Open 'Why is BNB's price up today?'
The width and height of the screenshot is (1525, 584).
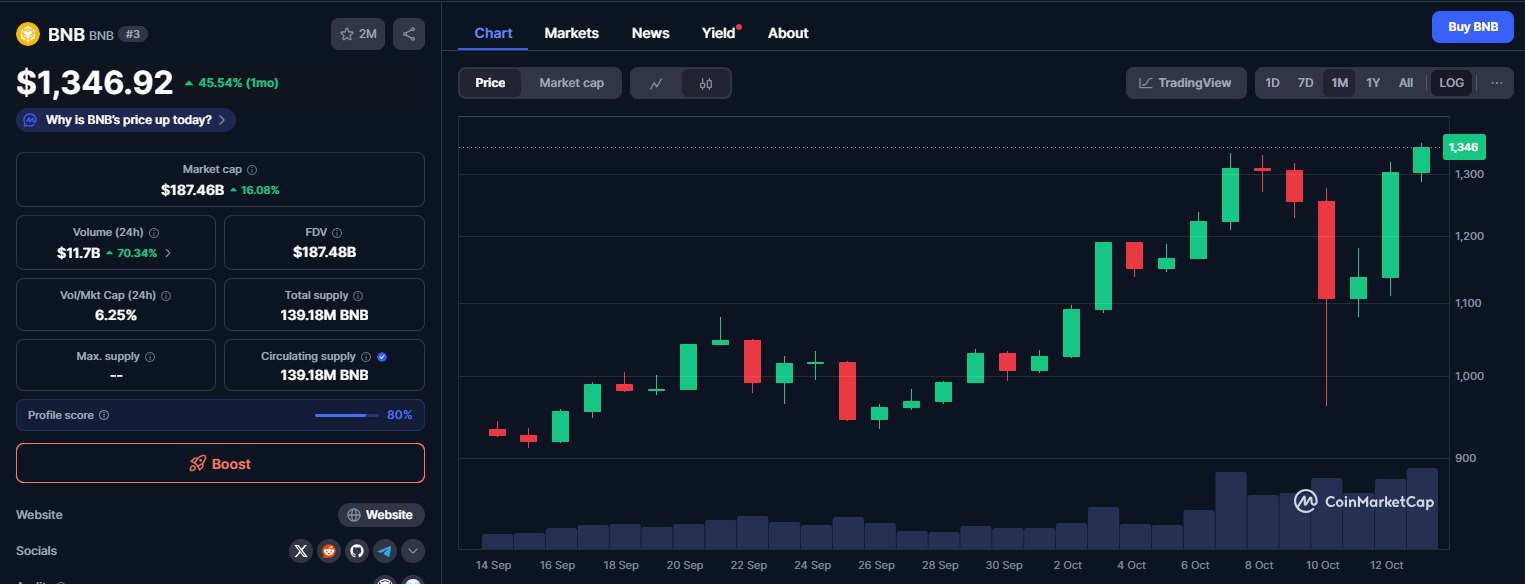[127, 120]
